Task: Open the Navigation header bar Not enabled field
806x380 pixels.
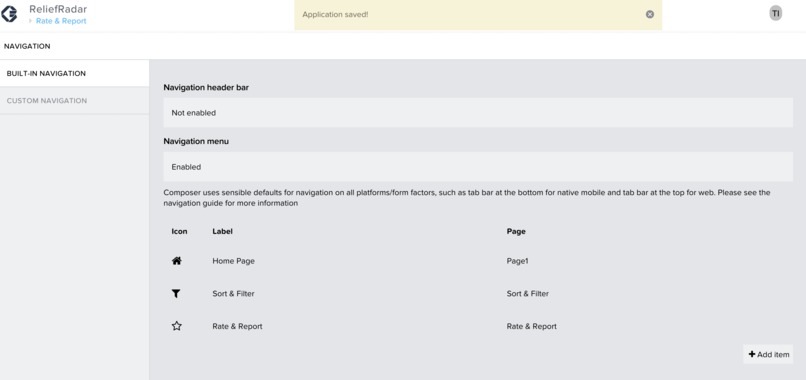Action: [478, 113]
